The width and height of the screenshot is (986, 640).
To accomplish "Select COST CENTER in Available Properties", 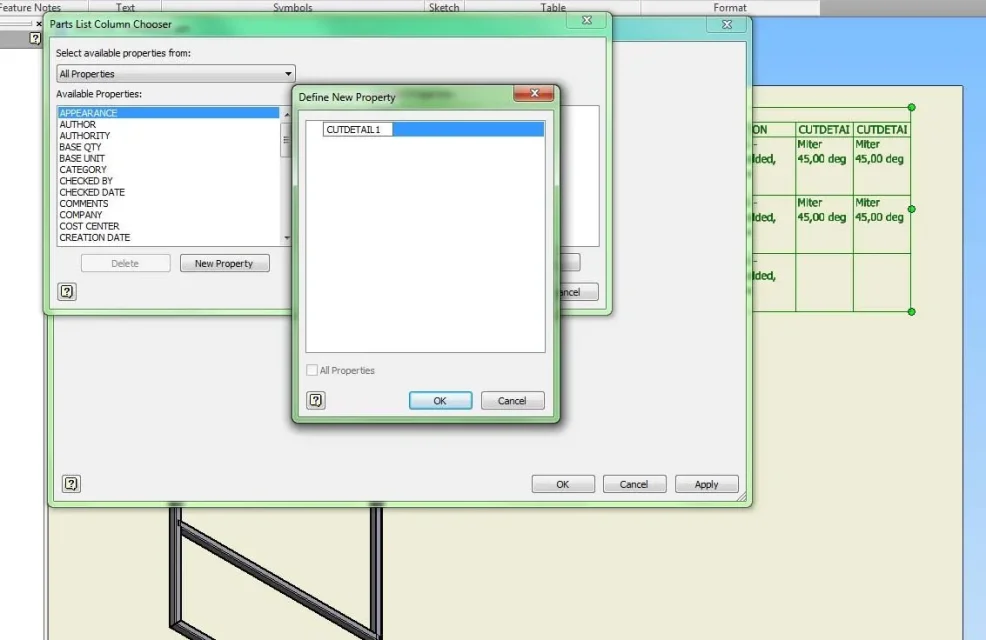I will coord(169,226).
